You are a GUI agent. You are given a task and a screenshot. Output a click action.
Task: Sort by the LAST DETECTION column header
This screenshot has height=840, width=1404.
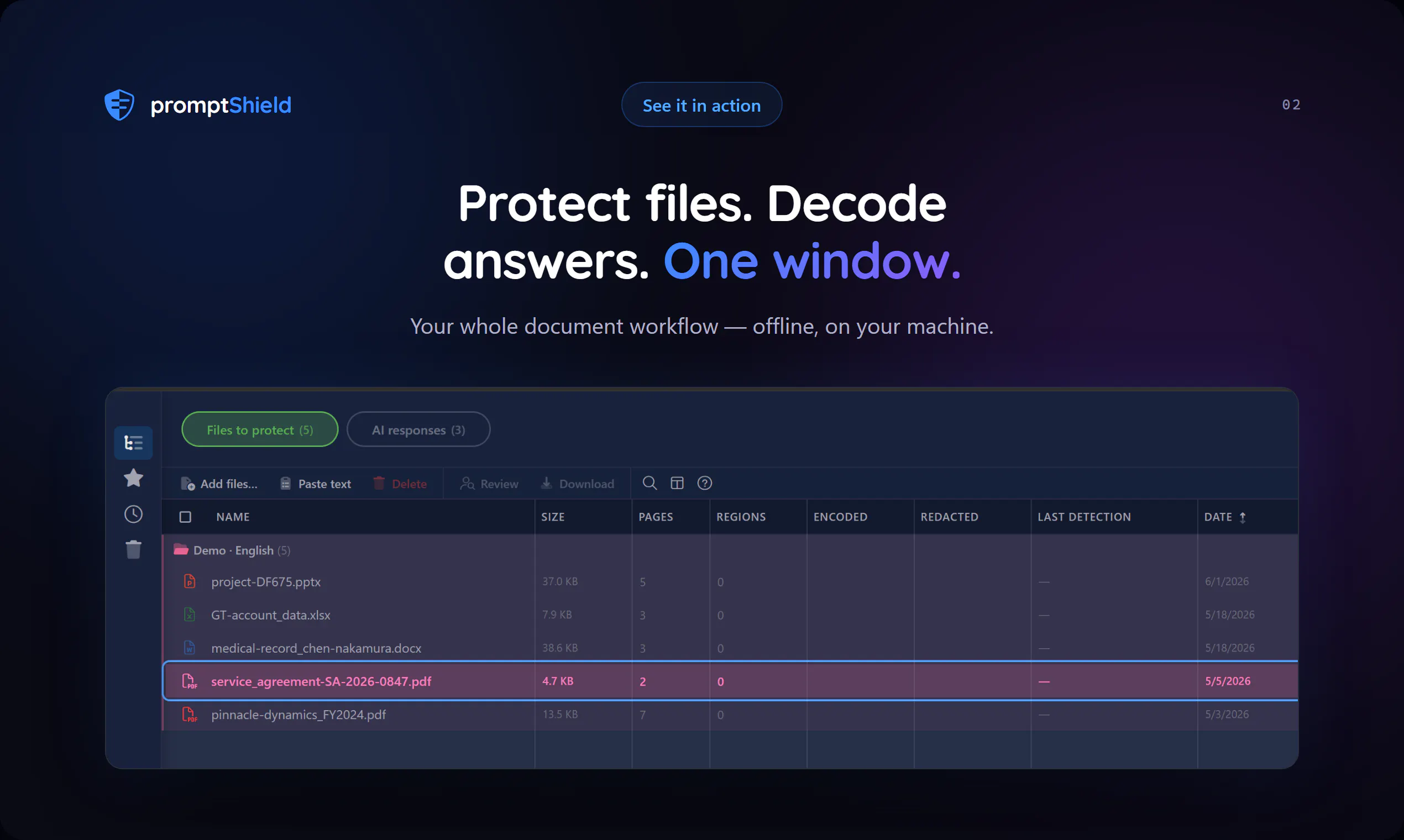(x=1084, y=517)
